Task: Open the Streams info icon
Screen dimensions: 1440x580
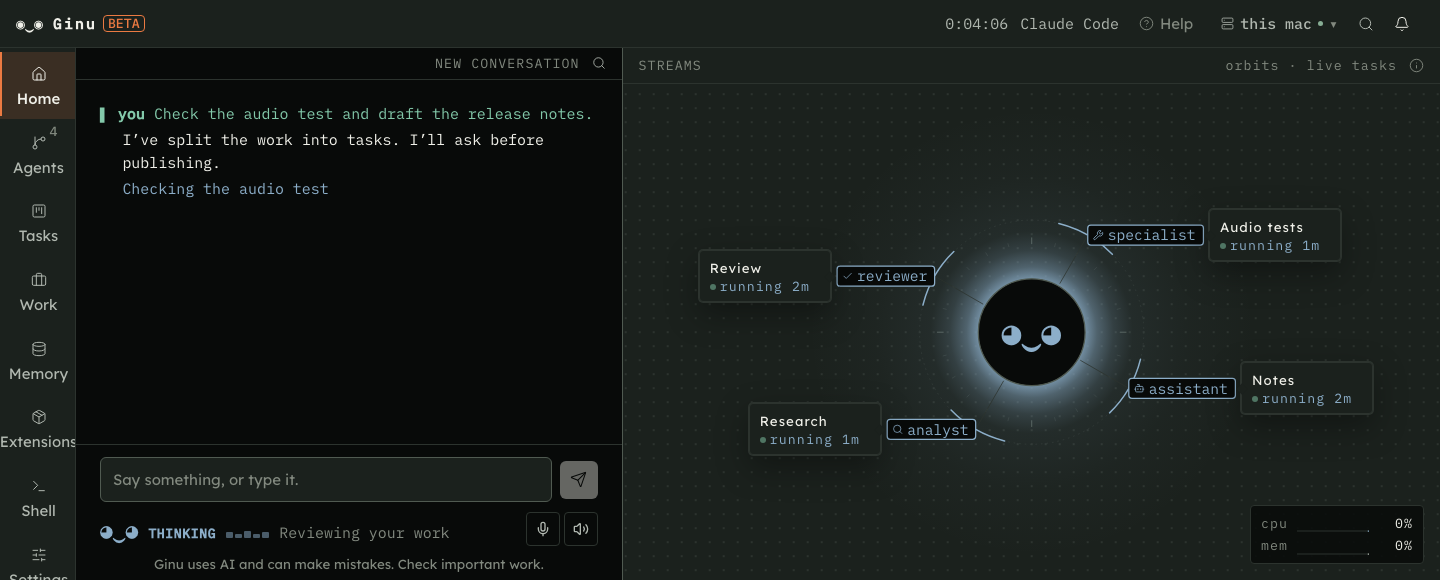Action: pyautogui.click(x=1416, y=66)
